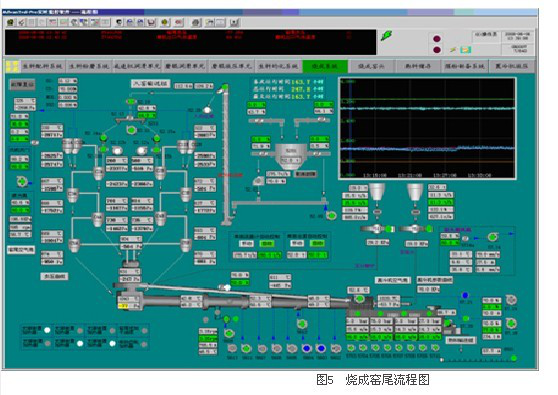The image size is (558, 395).
Task: Click the cyan envelope icon near status lights
Action: (x=465, y=50)
